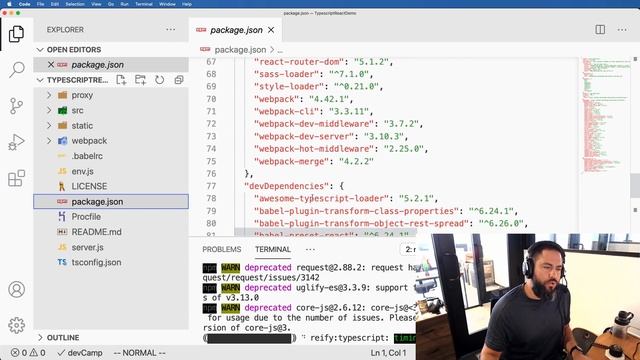This screenshot has width=640, height=360.
Task: Expand the Outline section
Action: (40, 338)
